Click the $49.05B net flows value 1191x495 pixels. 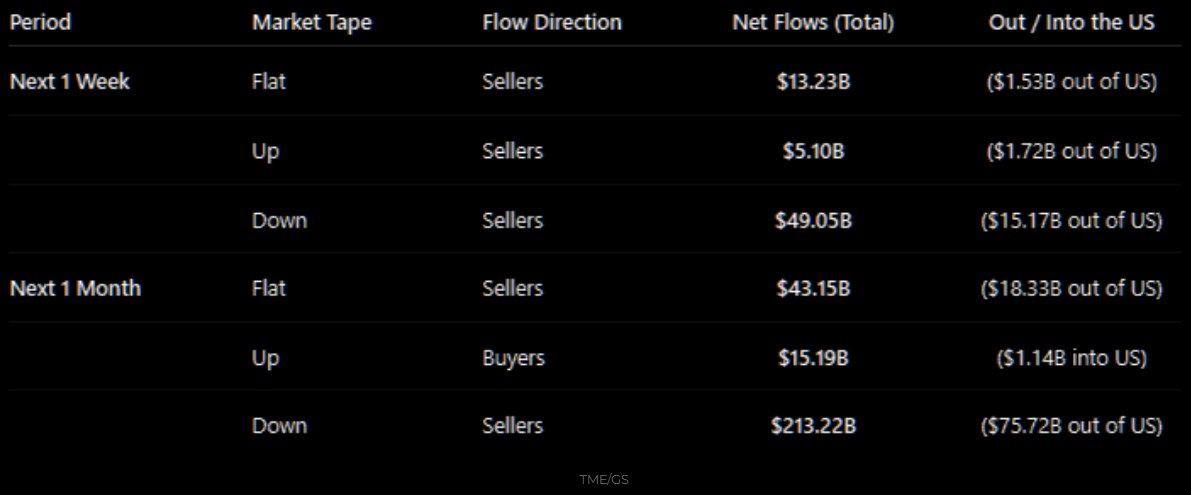[x=813, y=220]
